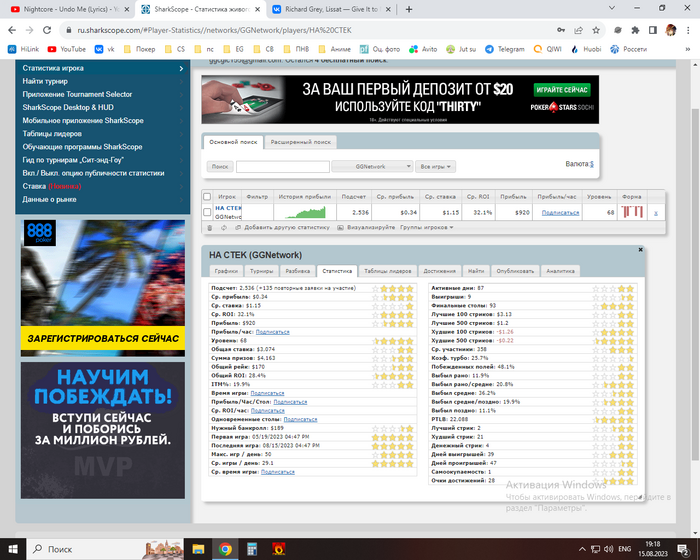Image resolution: width=700 pixels, height=560 pixels.
Task: Tick the НА СТЕК row checkbox
Action: (207, 212)
